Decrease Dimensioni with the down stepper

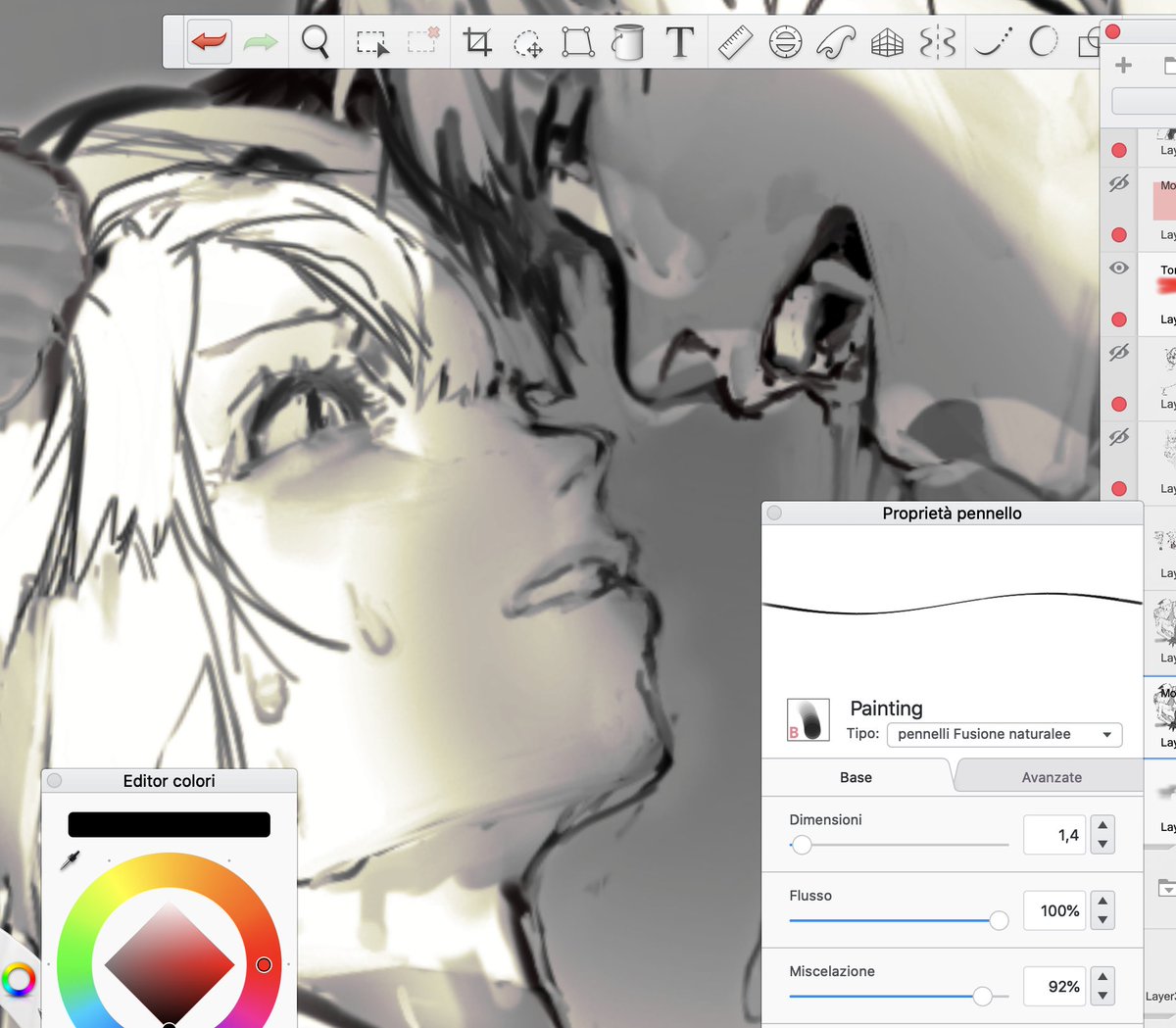[x=1102, y=845]
